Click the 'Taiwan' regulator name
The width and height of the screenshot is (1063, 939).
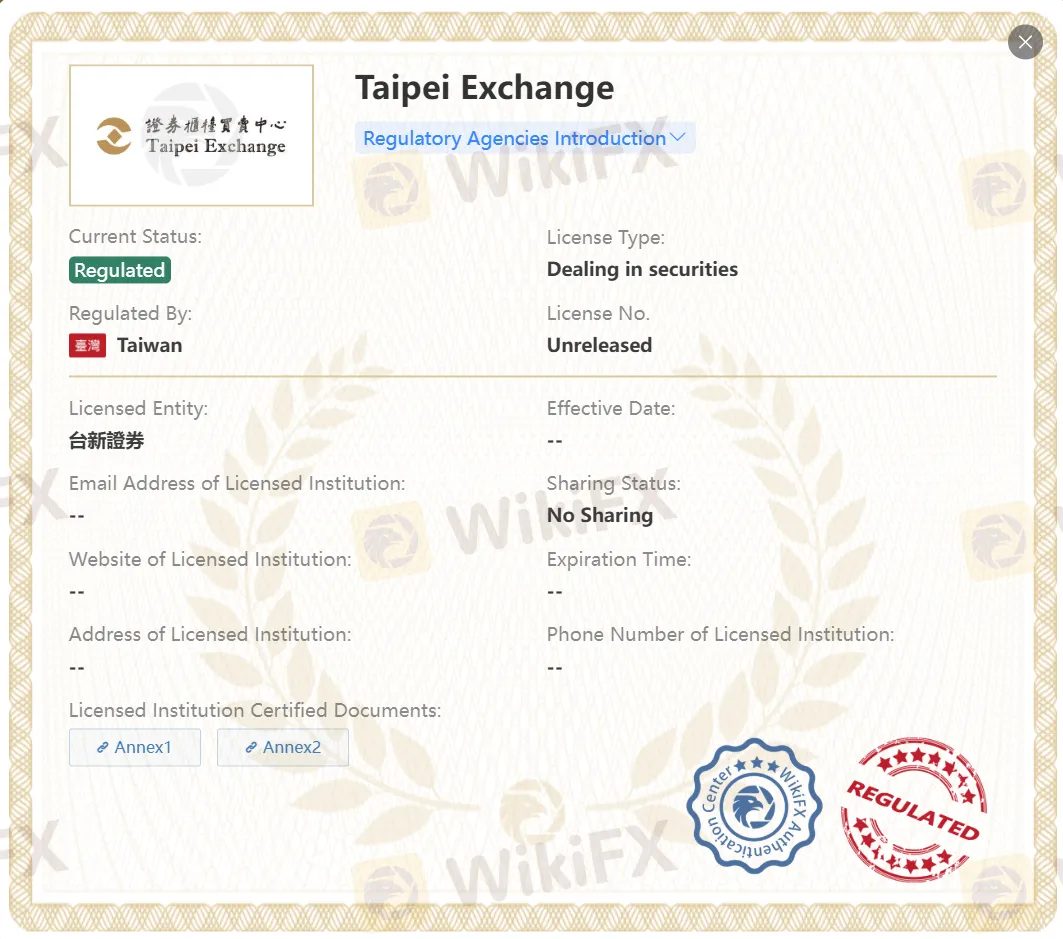pyautogui.click(x=150, y=345)
